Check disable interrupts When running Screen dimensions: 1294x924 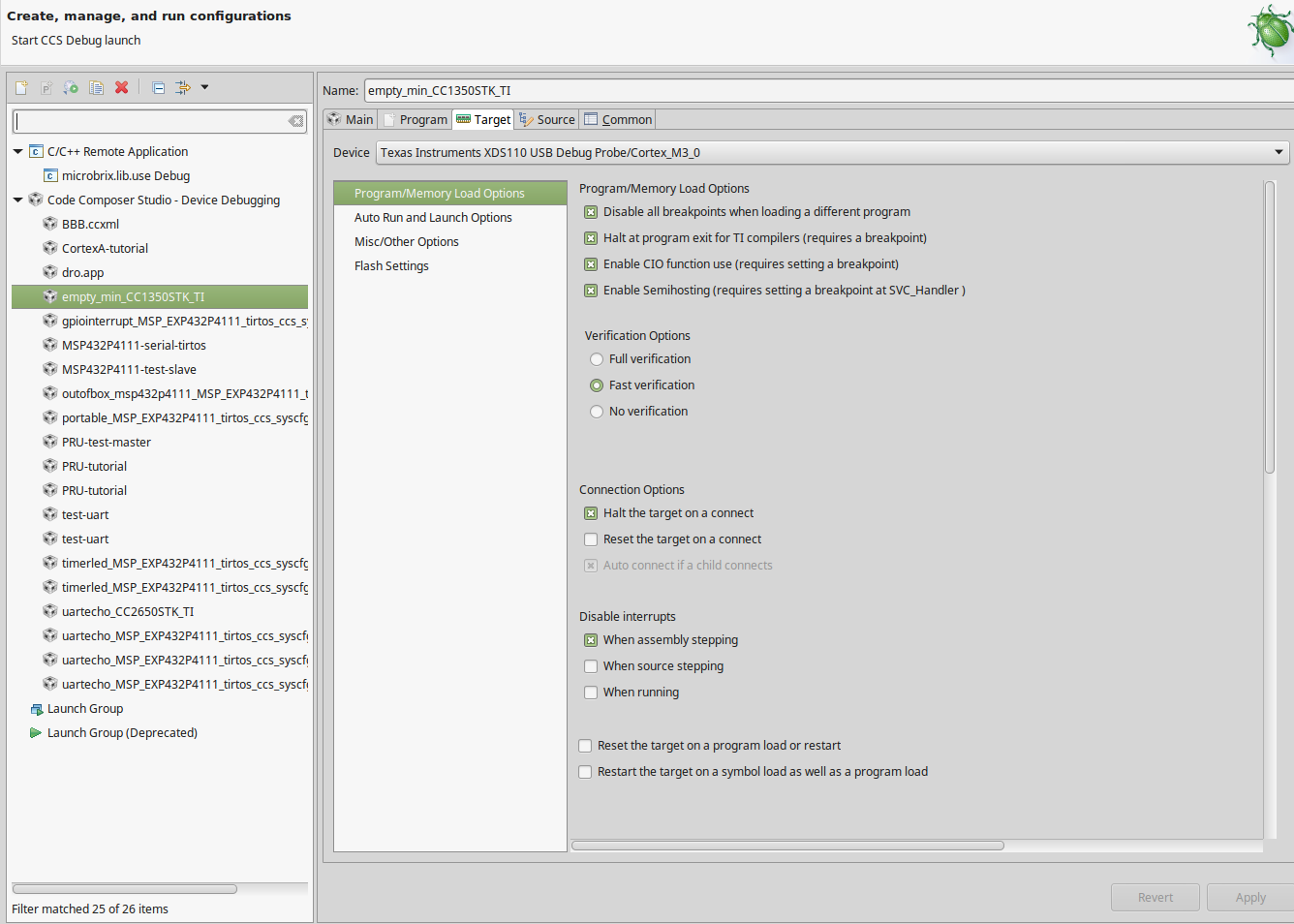591,693
